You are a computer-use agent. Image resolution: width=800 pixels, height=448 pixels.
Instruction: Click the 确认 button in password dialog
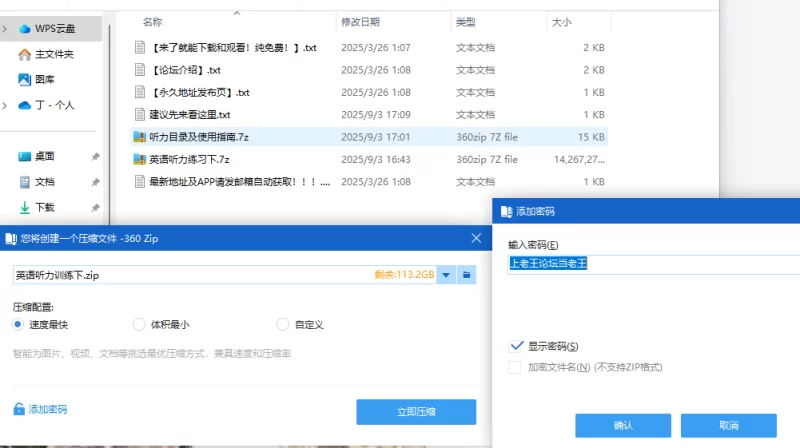pyautogui.click(x=622, y=425)
